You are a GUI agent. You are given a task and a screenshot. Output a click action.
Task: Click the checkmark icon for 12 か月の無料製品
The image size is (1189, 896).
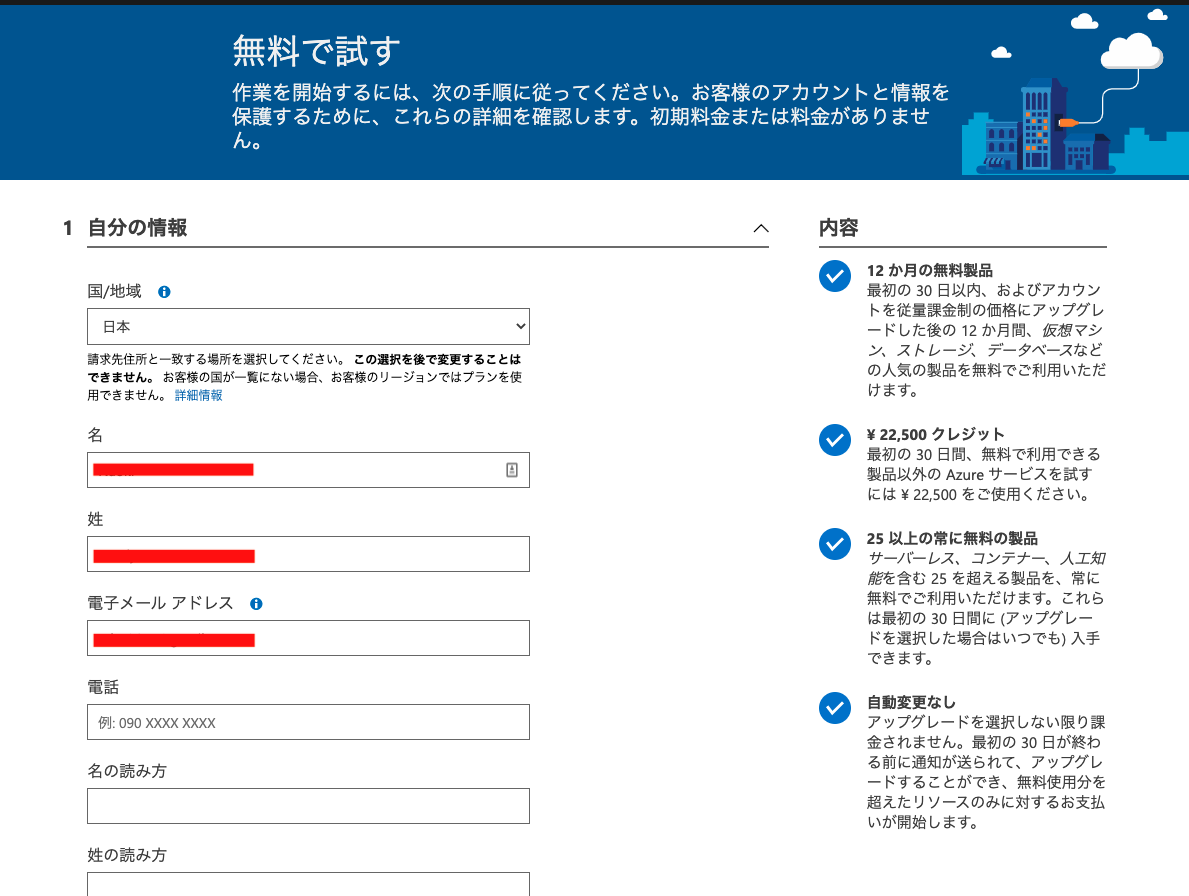click(x=834, y=276)
